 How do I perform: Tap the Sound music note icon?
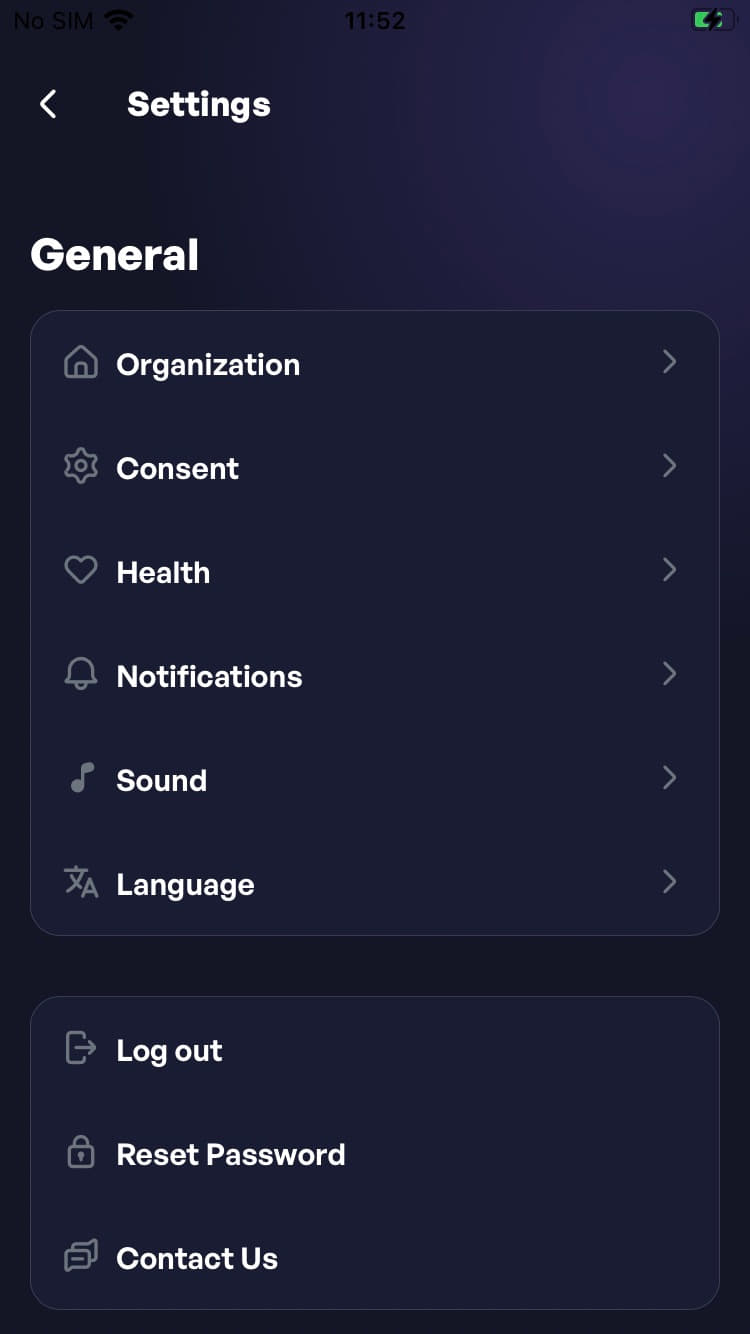click(x=82, y=778)
